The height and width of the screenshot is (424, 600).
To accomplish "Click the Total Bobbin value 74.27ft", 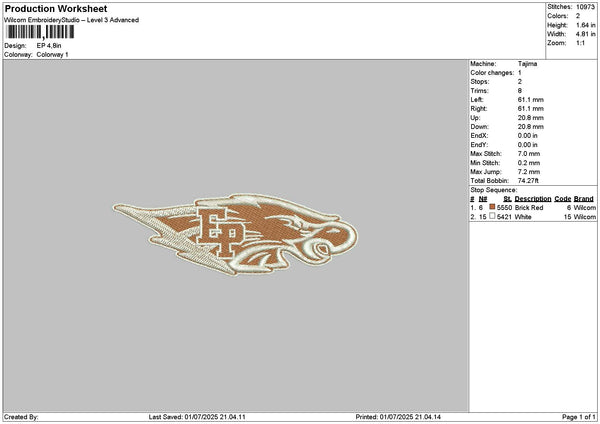I will [x=528, y=181].
